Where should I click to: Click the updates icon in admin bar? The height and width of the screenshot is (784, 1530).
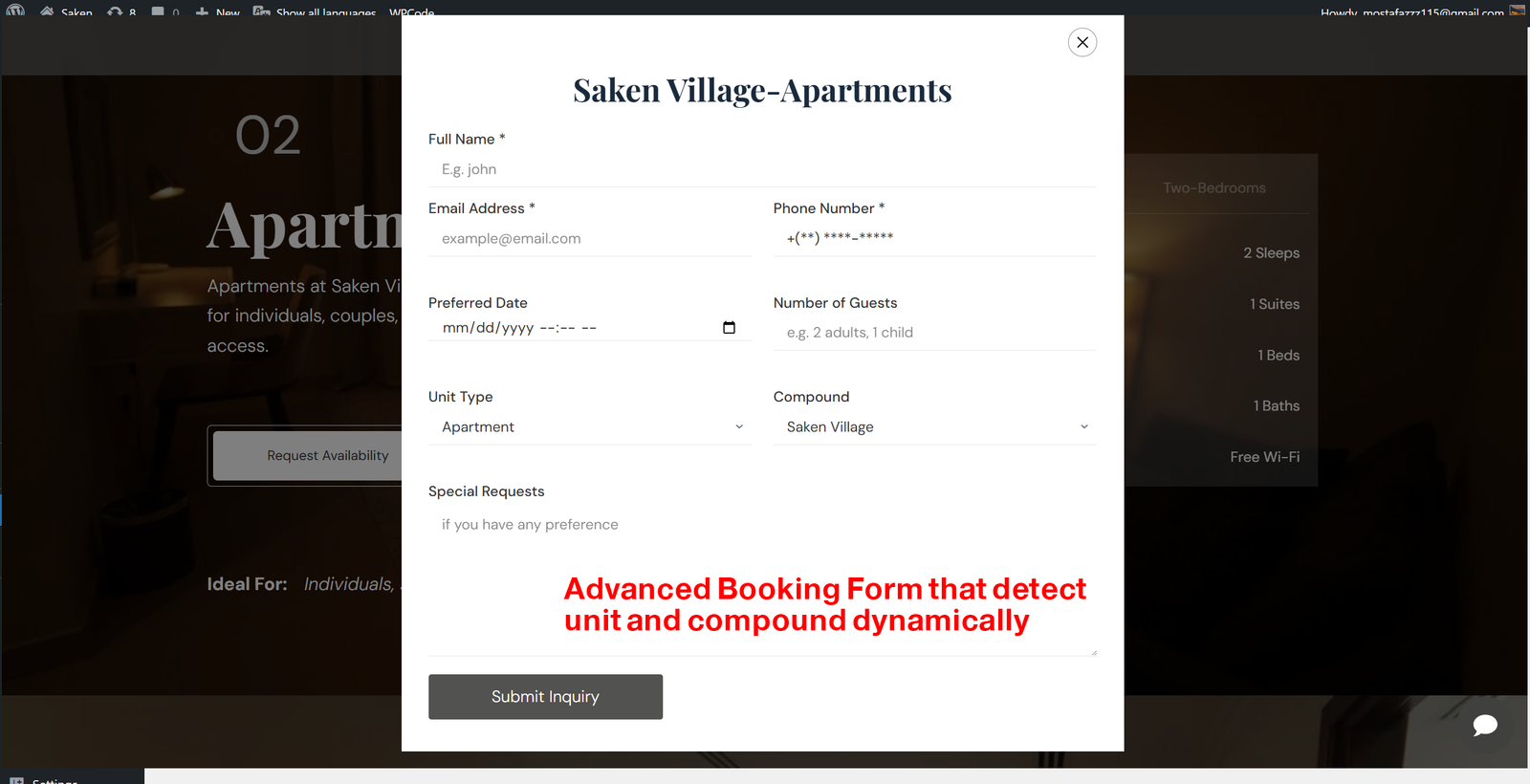click(x=115, y=11)
